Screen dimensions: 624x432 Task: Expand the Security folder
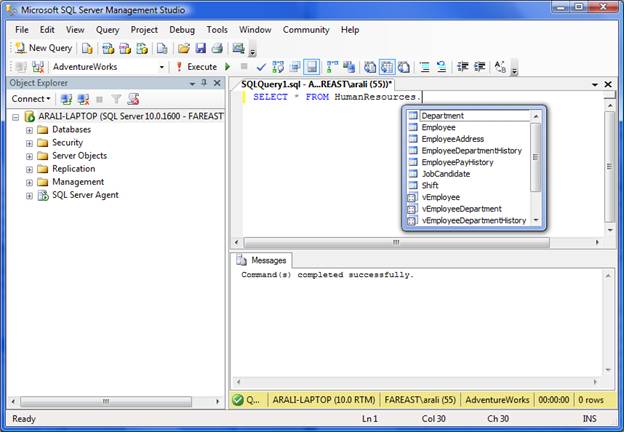pyautogui.click(x=29, y=143)
